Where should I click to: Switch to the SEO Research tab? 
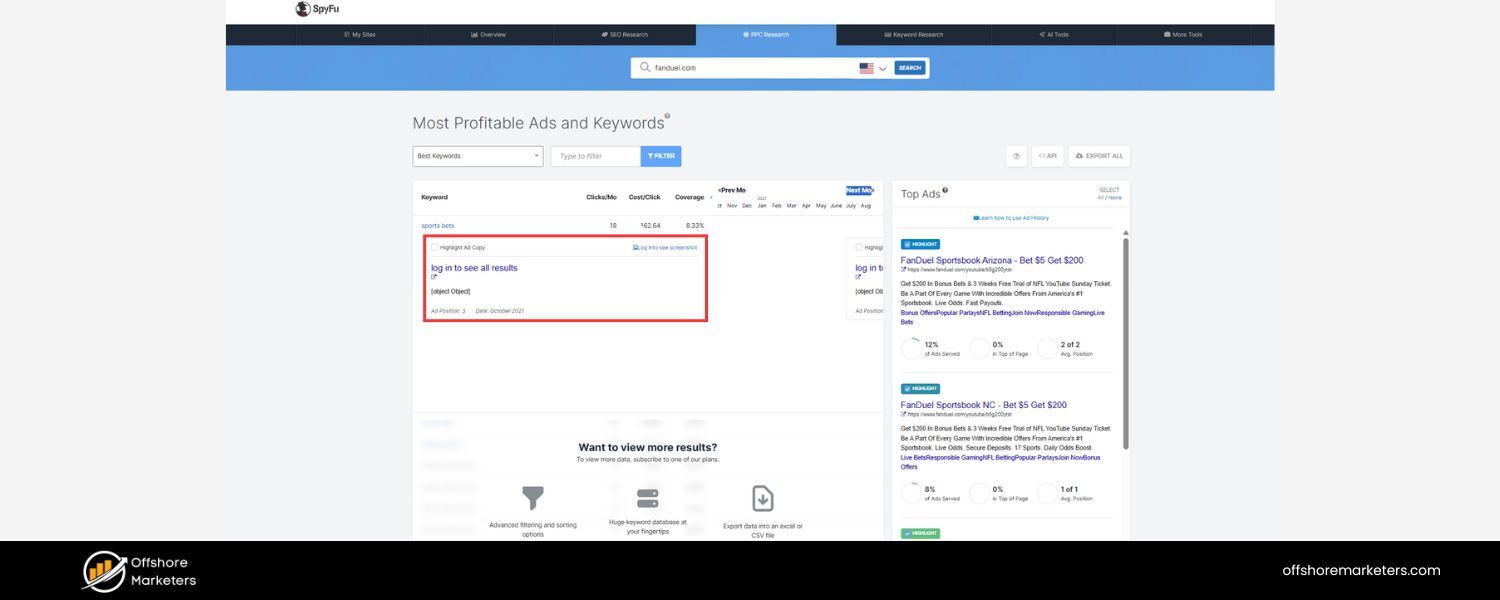coord(625,35)
